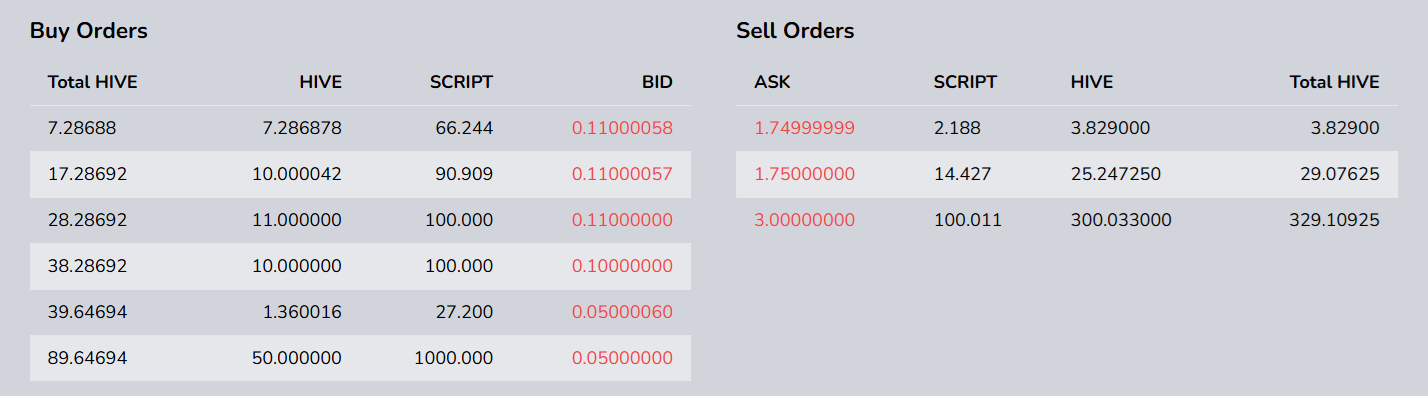Click the BID column header

(657, 82)
